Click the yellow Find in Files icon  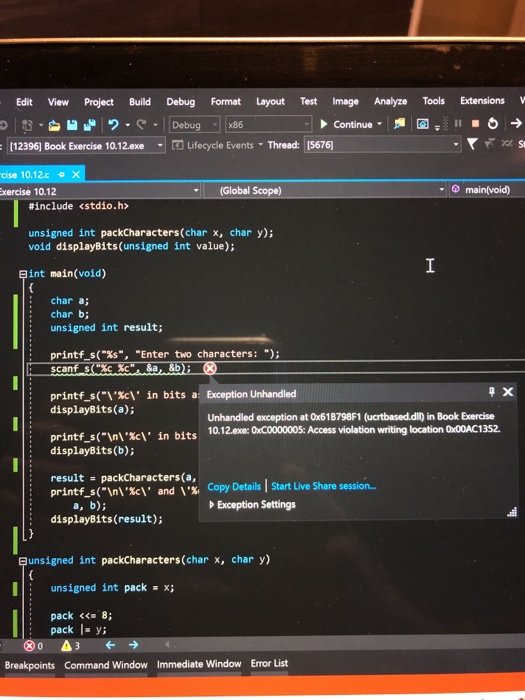[399, 124]
